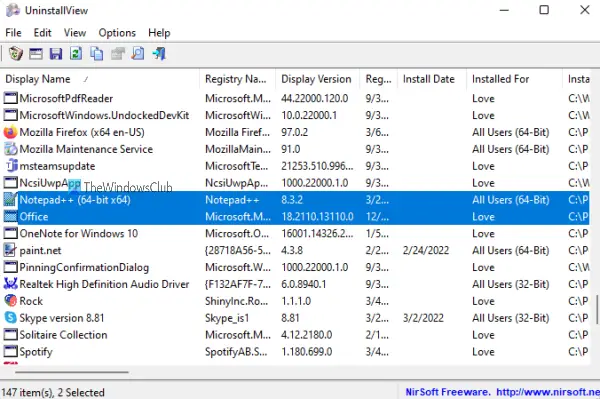This screenshot has height=399, width=600.
Task: Select the OneNote for Windows 10 entry
Action: [79, 233]
